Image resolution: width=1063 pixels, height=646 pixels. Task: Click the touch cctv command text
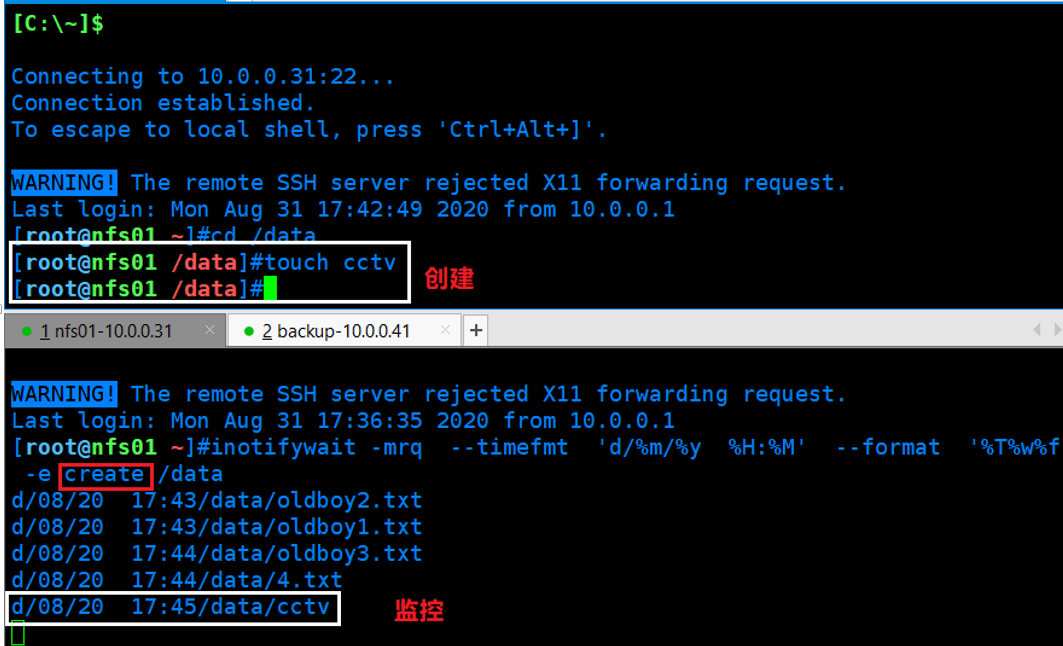point(327,262)
